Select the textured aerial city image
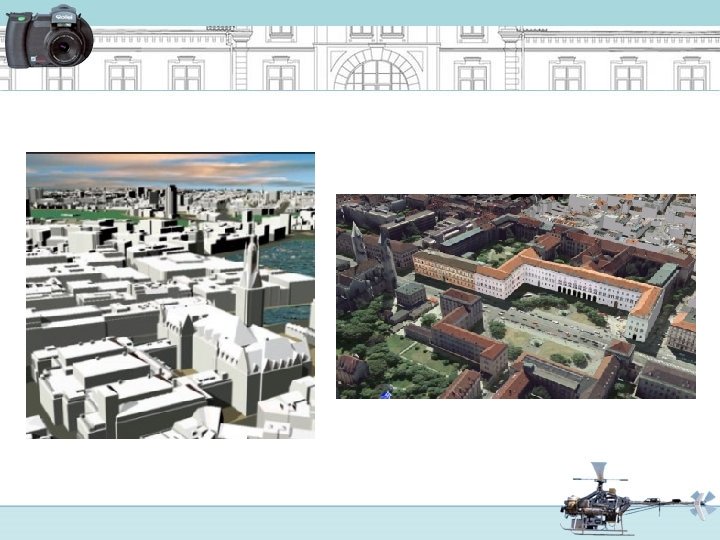The height and width of the screenshot is (540, 720). coord(516,296)
